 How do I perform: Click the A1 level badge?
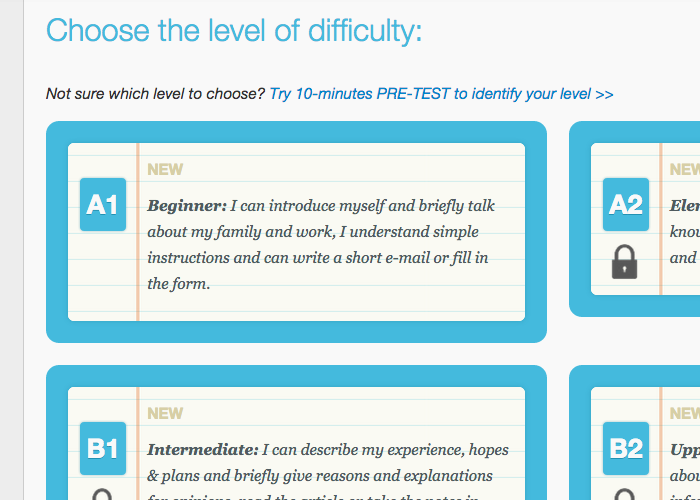102,205
